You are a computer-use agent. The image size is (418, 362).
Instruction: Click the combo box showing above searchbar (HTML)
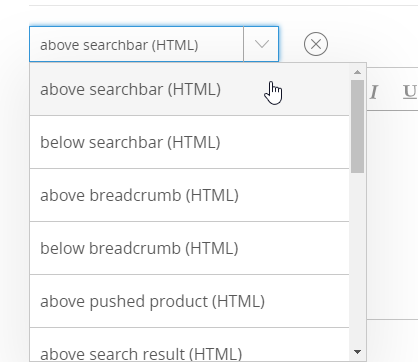point(154,44)
